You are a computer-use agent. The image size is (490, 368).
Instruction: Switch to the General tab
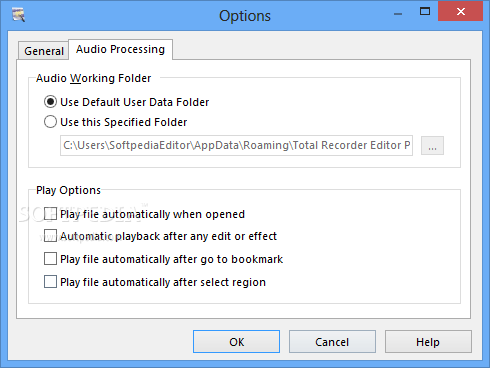click(44, 51)
